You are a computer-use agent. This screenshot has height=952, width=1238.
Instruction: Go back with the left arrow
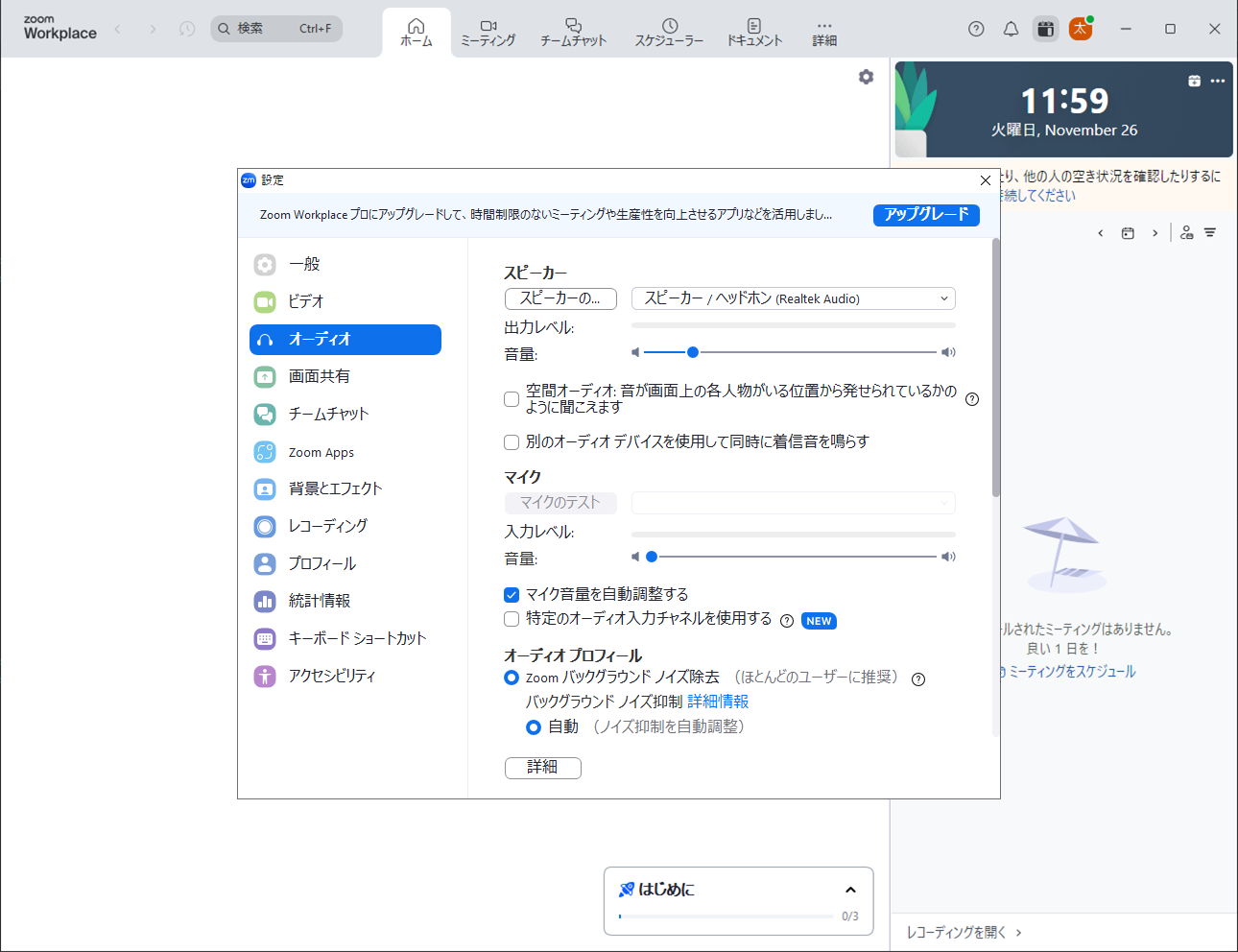click(118, 29)
